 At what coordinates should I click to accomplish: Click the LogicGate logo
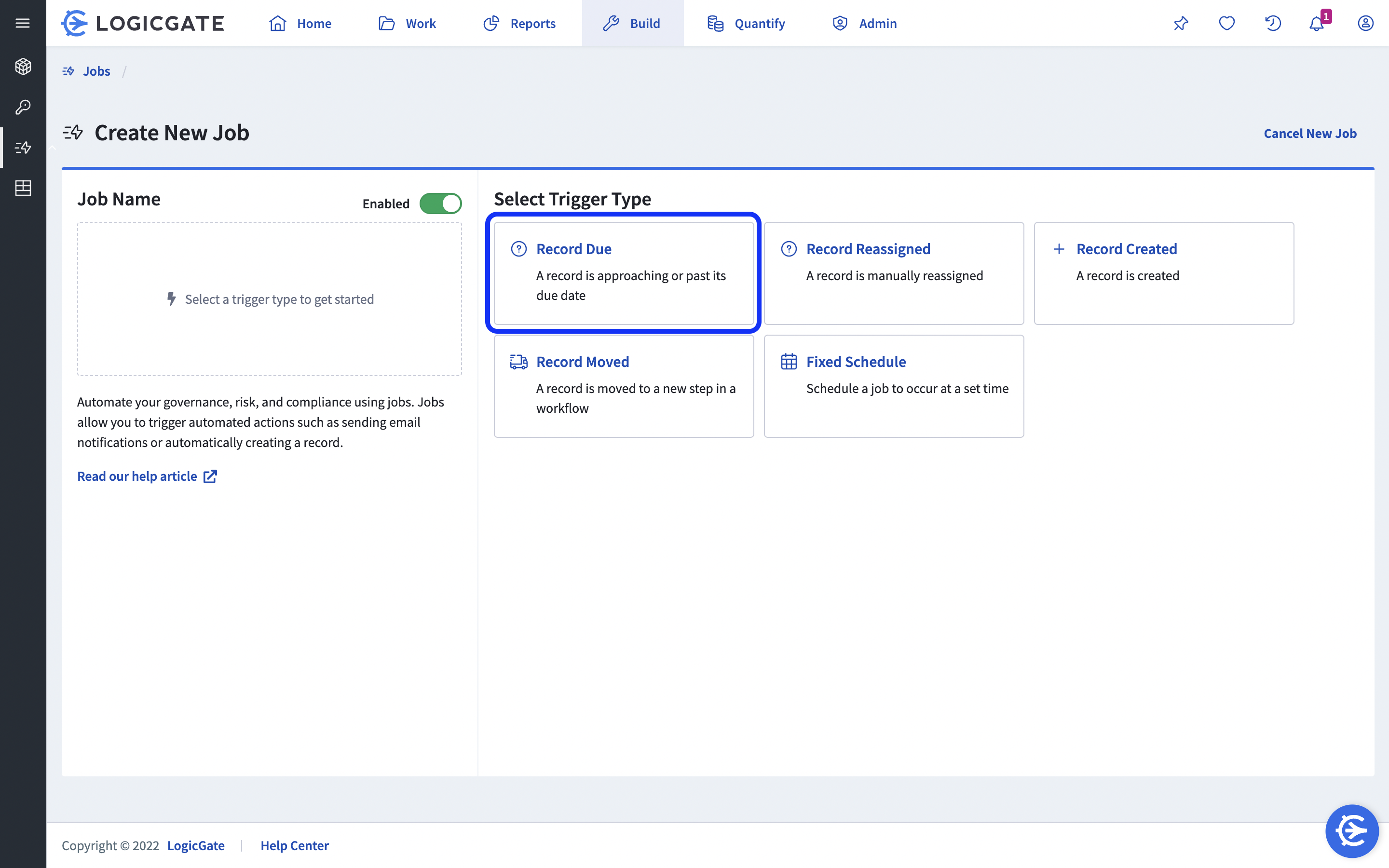click(x=143, y=23)
